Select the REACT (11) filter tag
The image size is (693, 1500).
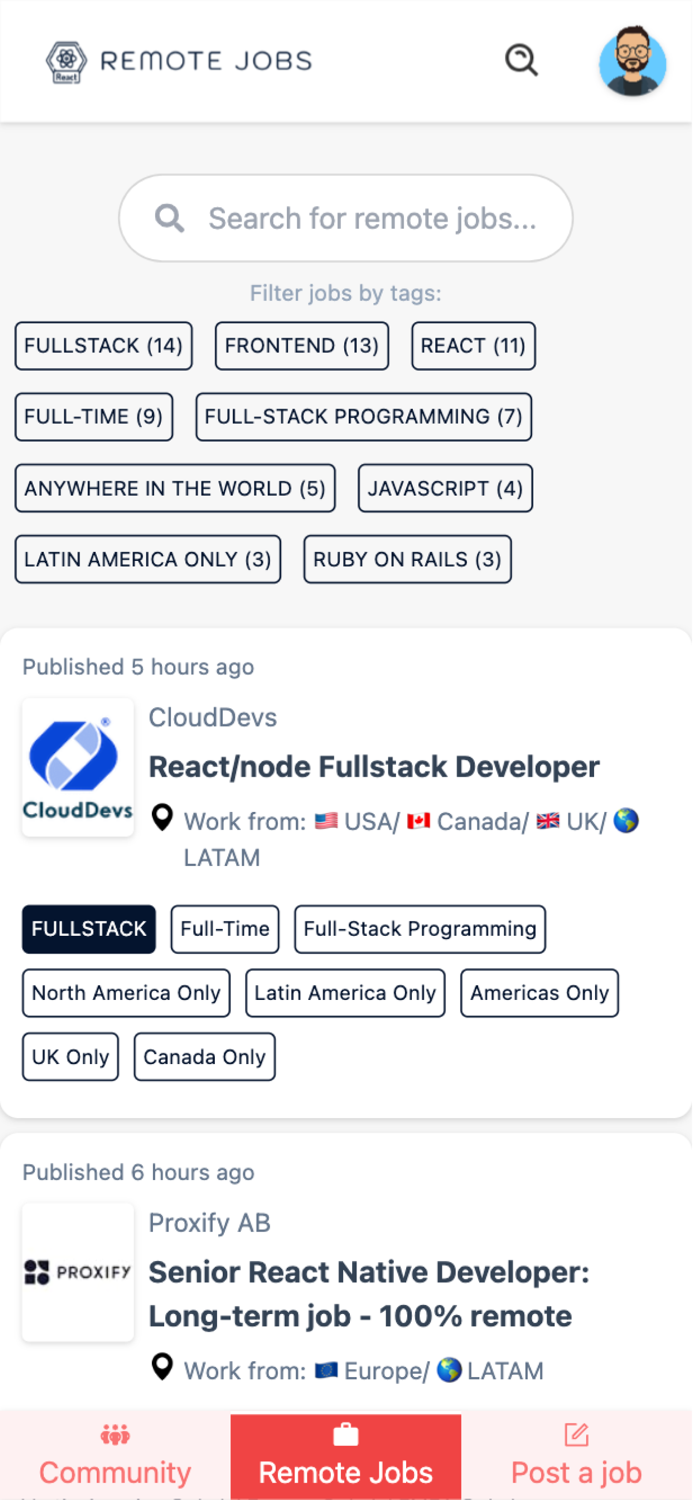click(473, 346)
